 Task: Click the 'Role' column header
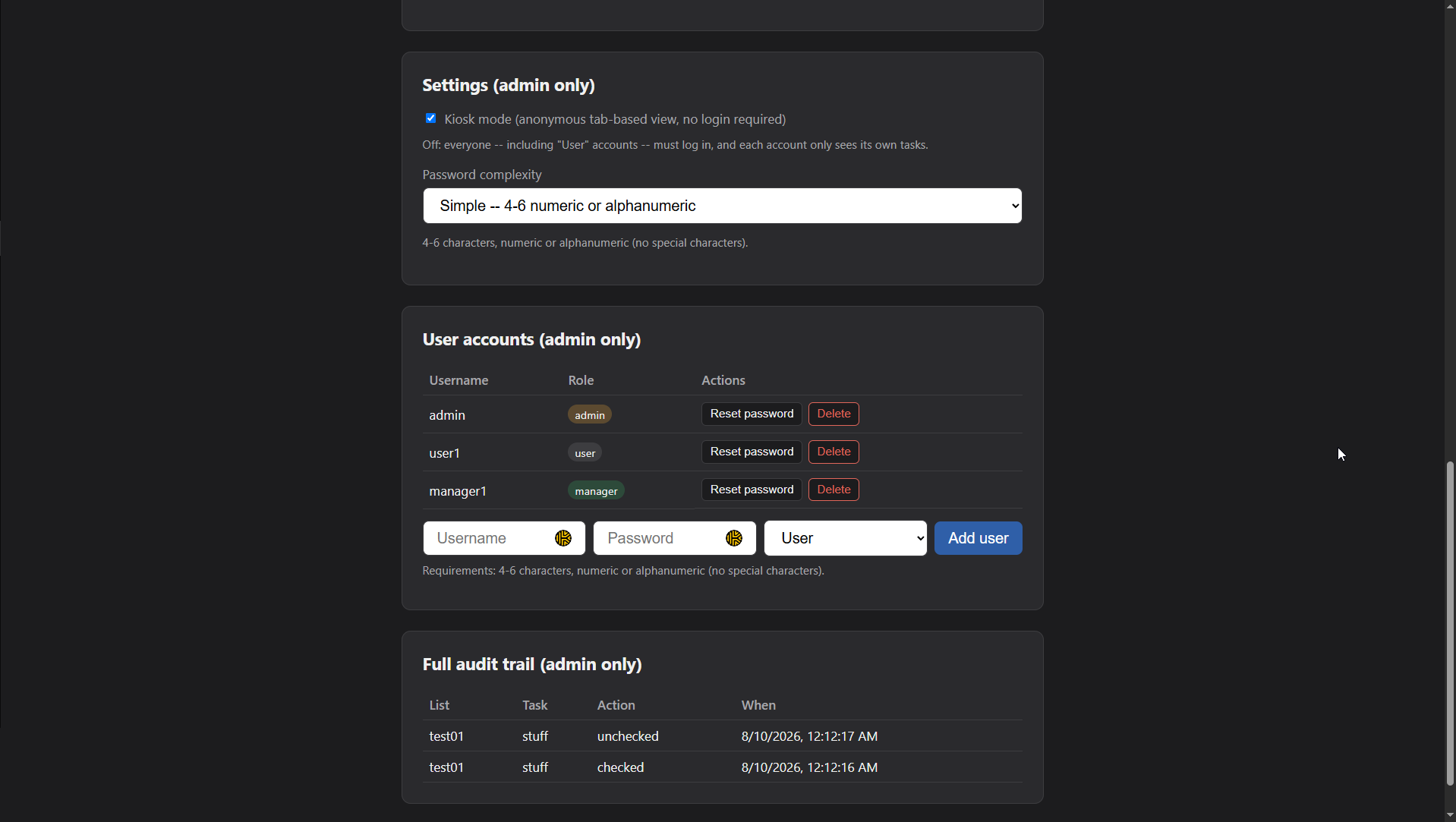[581, 380]
